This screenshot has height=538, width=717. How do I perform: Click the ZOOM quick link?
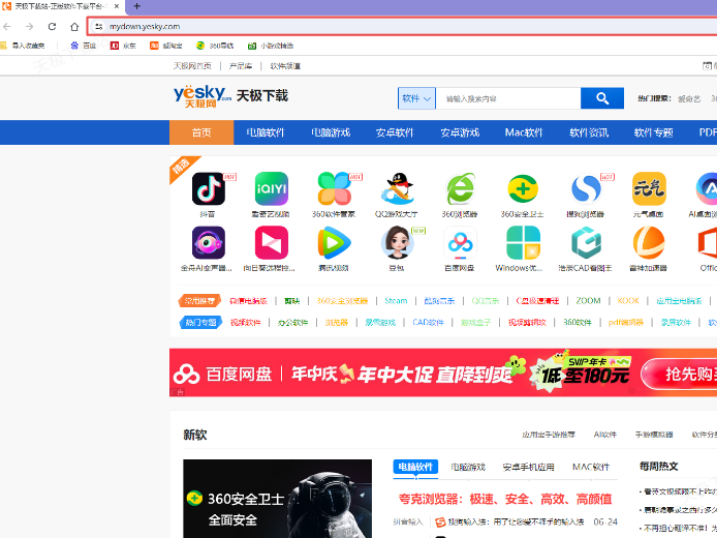[x=588, y=301]
